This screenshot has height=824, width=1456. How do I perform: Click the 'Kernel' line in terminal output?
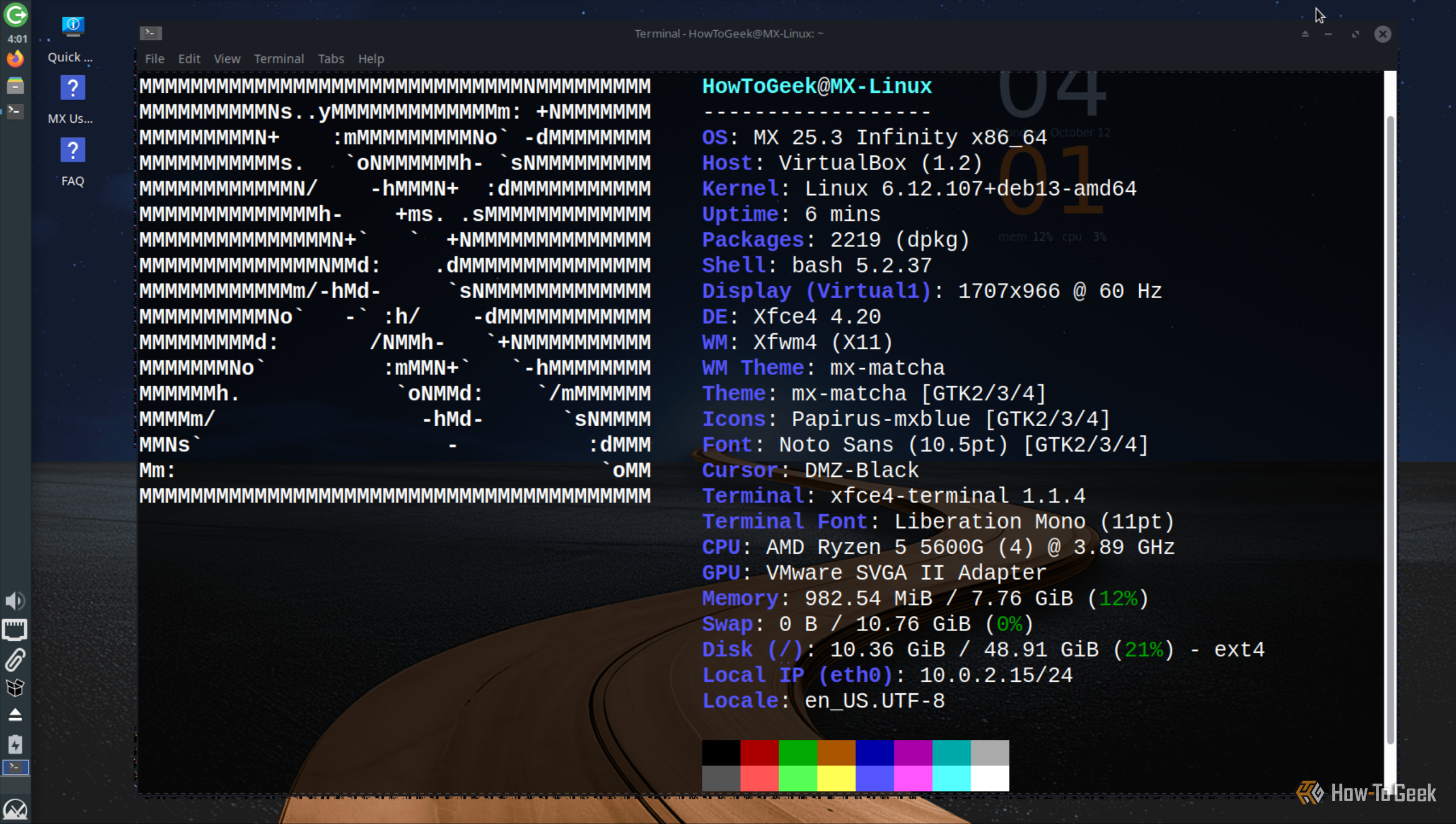tap(919, 189)
